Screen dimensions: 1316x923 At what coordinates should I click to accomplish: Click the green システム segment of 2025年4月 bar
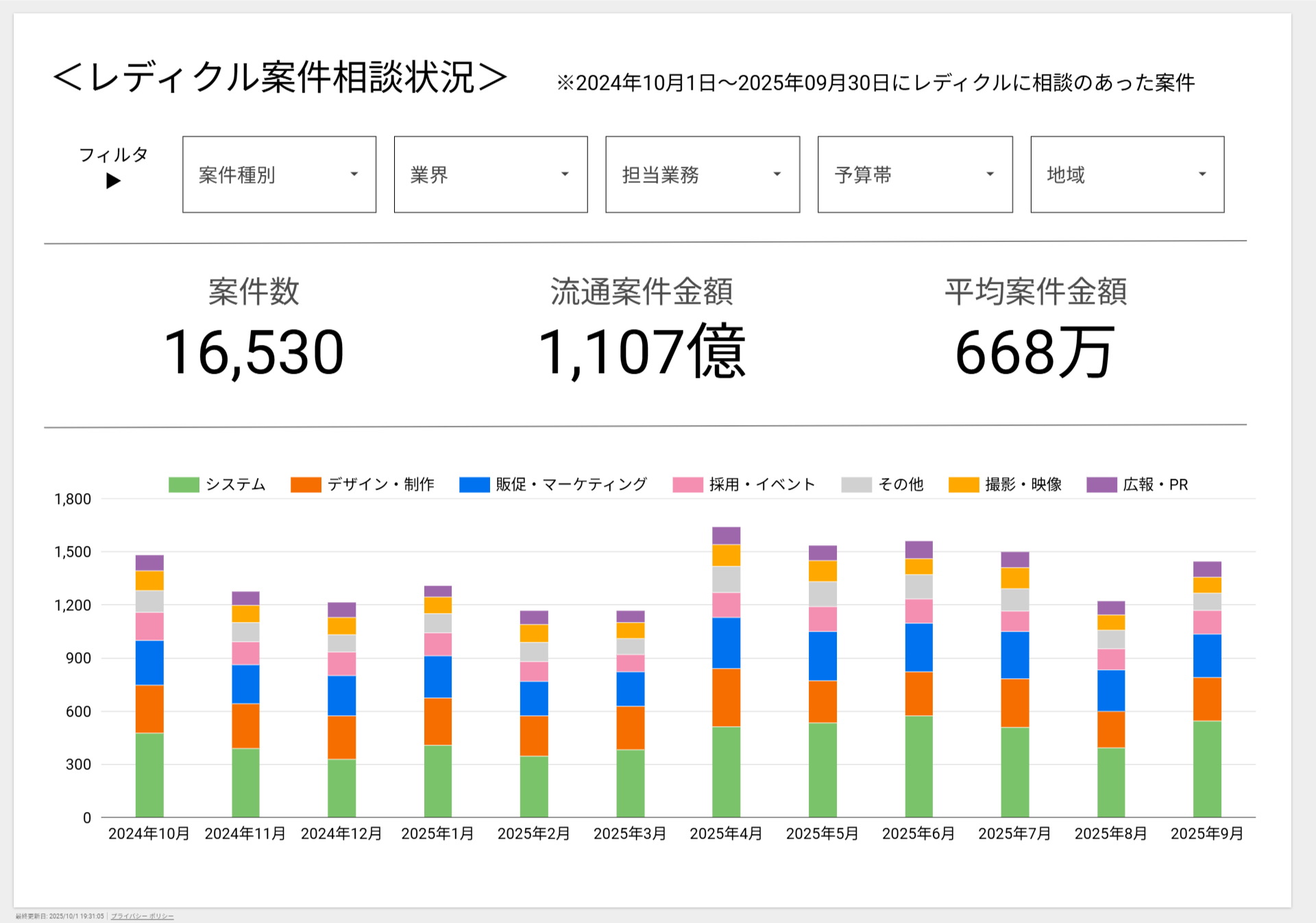point(726,771)
